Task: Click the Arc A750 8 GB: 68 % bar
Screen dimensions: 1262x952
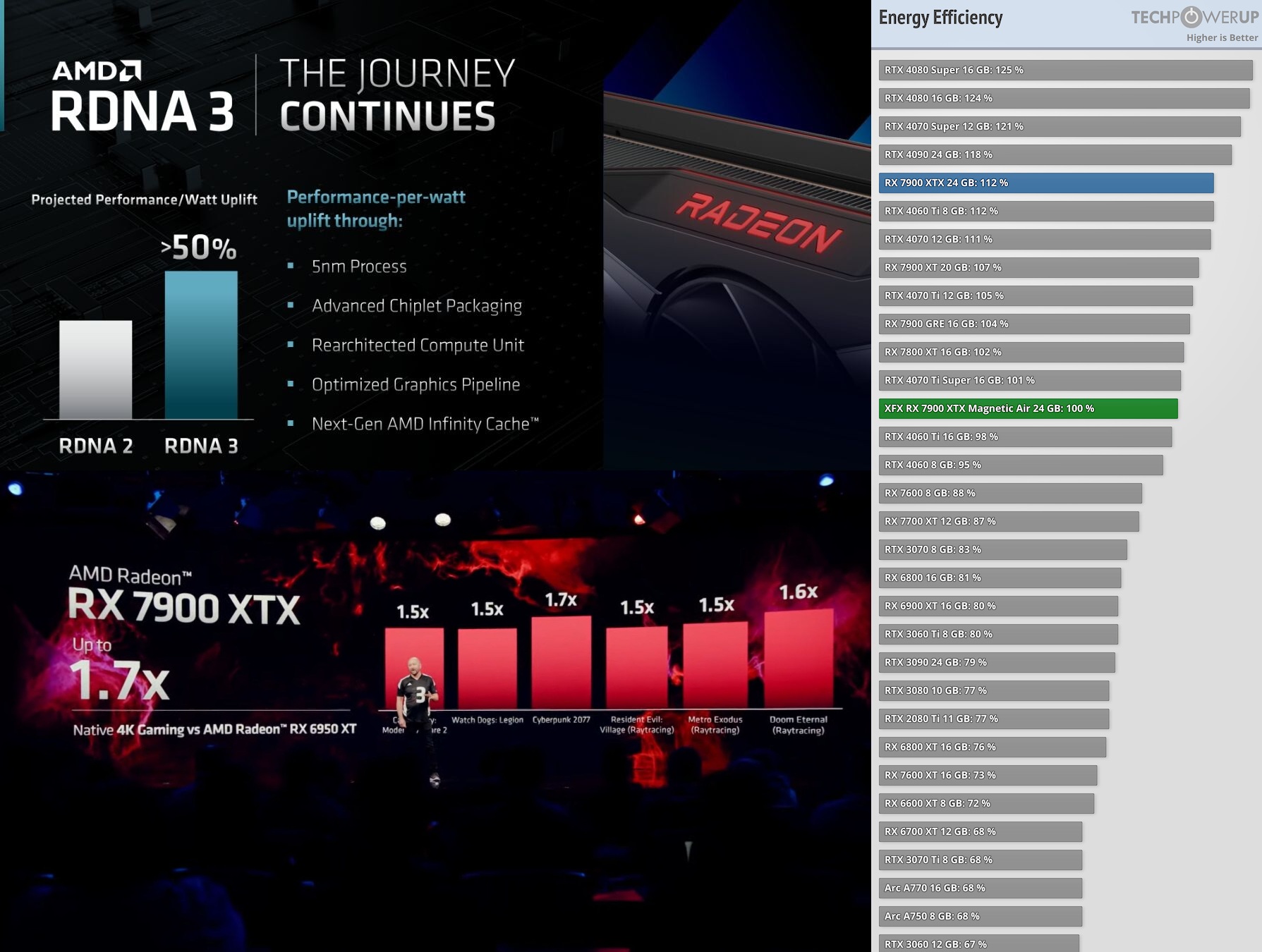Action: pyautogui.click(x=981, y=916)
